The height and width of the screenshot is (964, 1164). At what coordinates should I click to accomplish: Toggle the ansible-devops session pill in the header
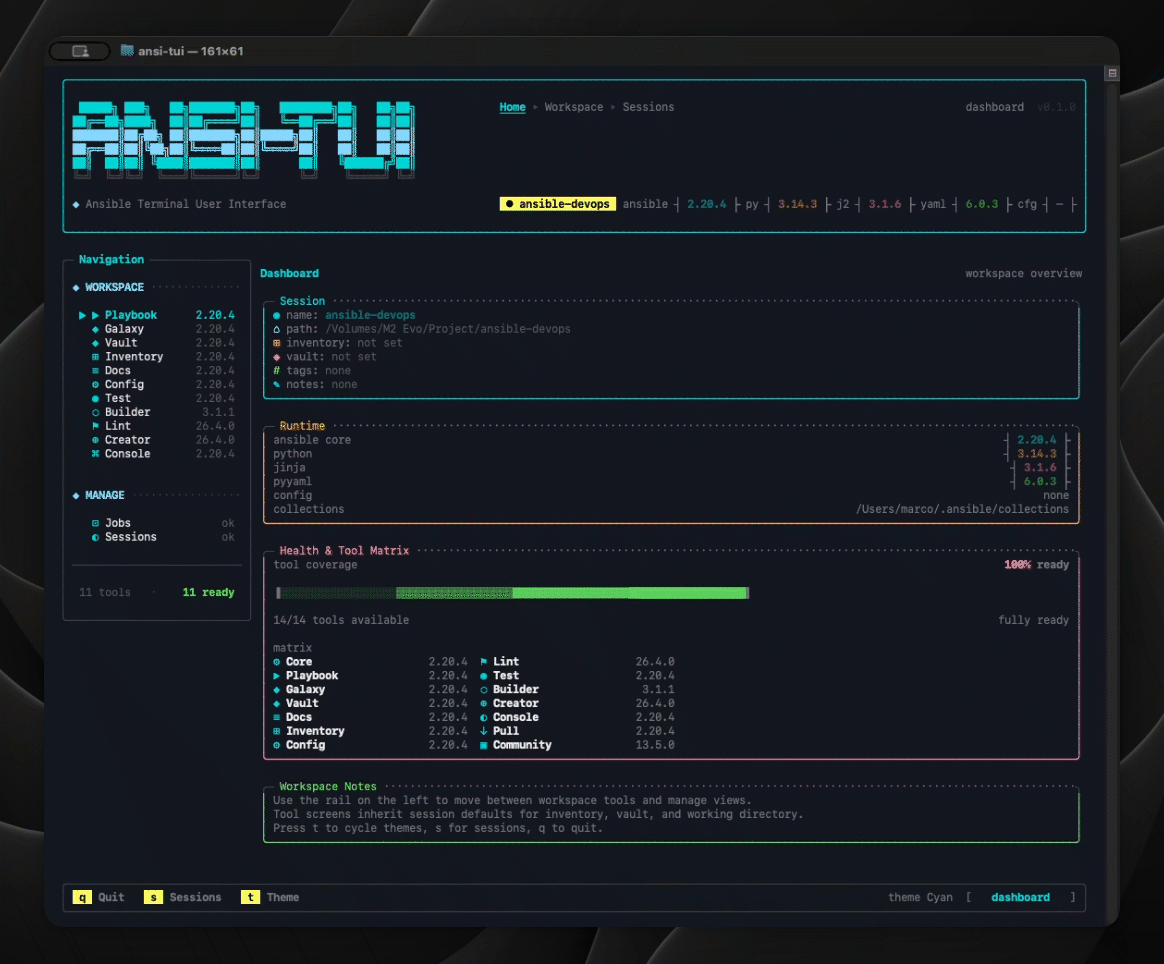click(x=557, y=203)
